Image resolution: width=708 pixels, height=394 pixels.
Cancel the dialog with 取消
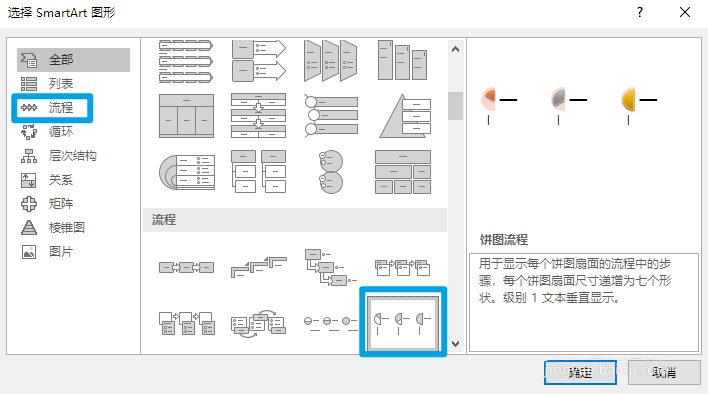pos(664,372)
